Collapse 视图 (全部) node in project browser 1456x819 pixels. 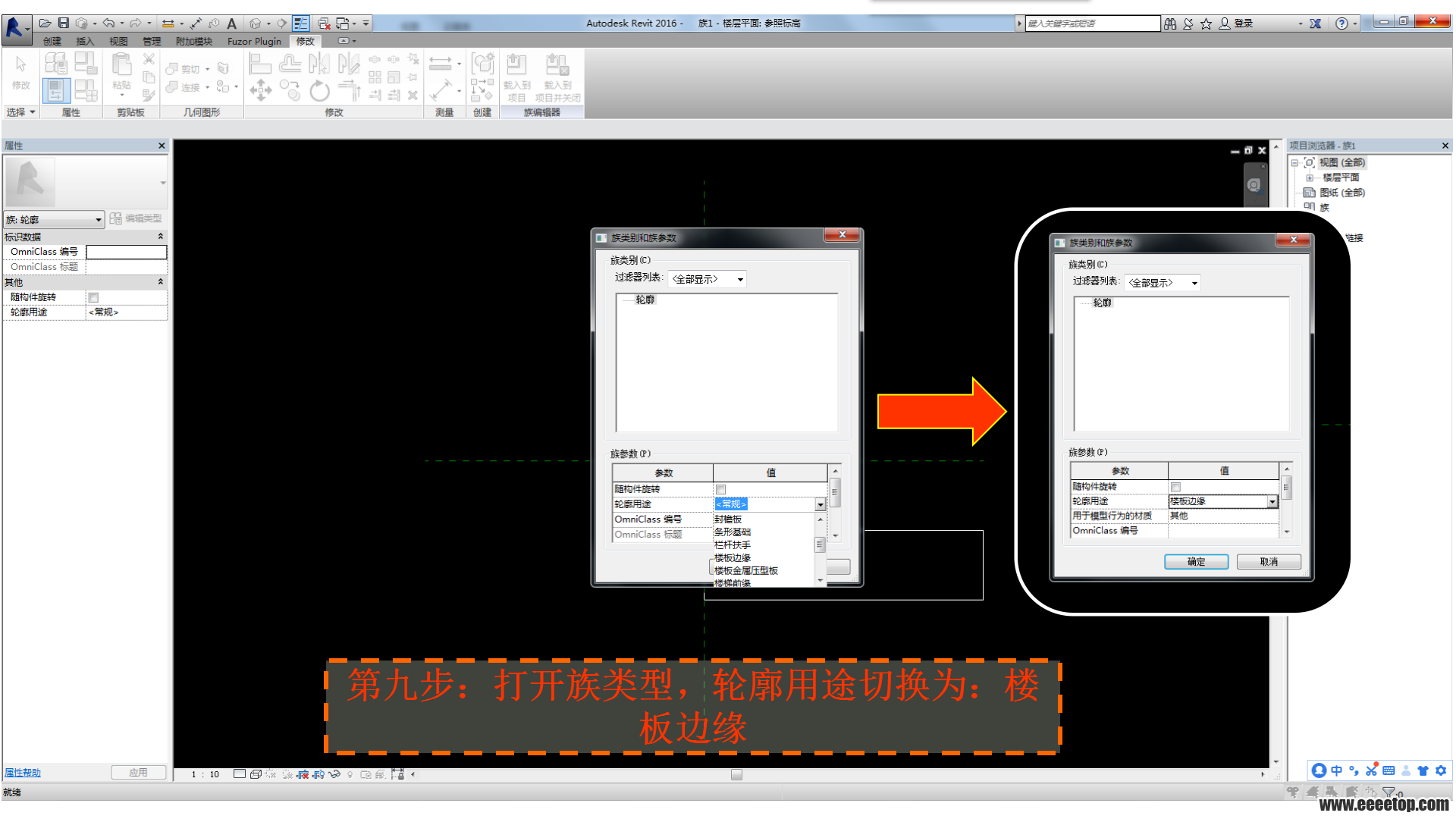tap(1294, 162)
